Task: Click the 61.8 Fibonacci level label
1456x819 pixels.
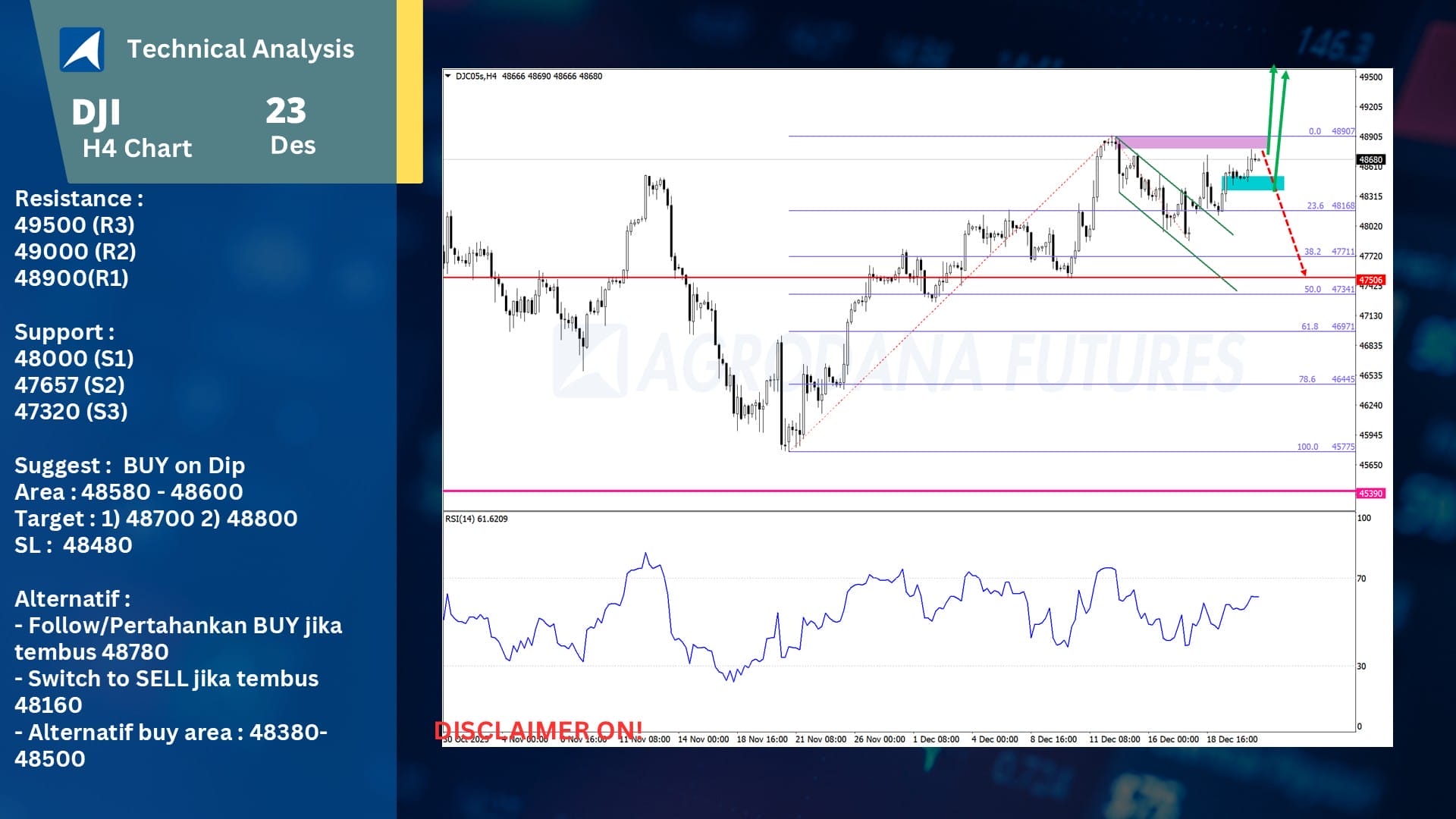Action: [x=1310, y=326]
